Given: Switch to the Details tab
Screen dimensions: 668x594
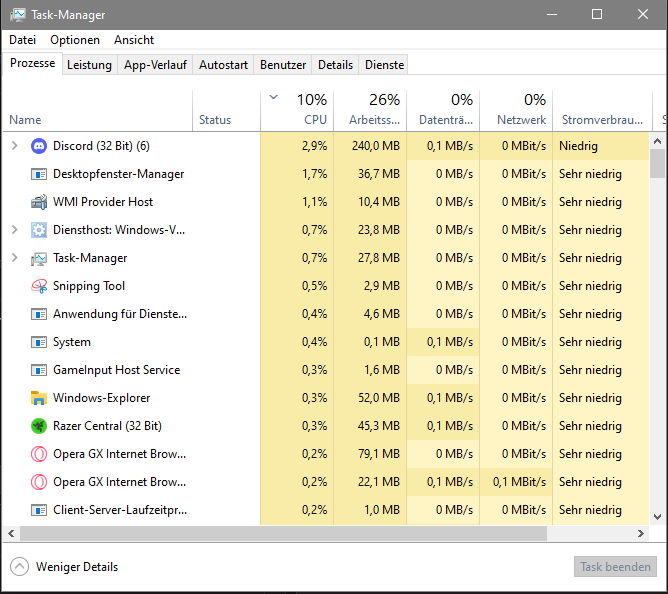Looking at the screenshot, I should (x=335, y=65).
